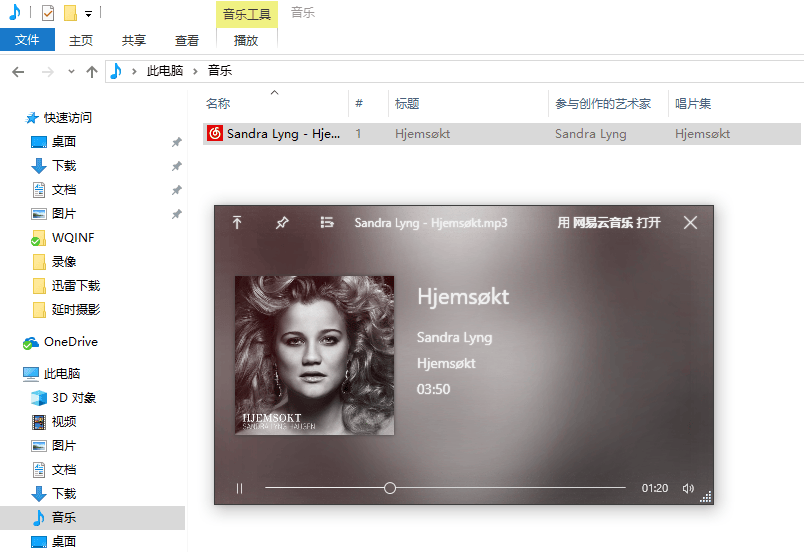
Task: Click the Hjemsøkt album cover art
Action: tap(314, 355)
